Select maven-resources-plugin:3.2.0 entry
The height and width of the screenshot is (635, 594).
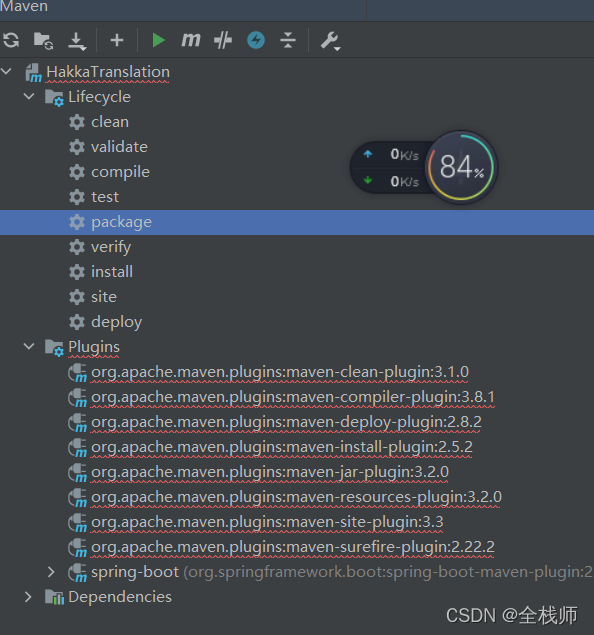(x=296, y=497)
